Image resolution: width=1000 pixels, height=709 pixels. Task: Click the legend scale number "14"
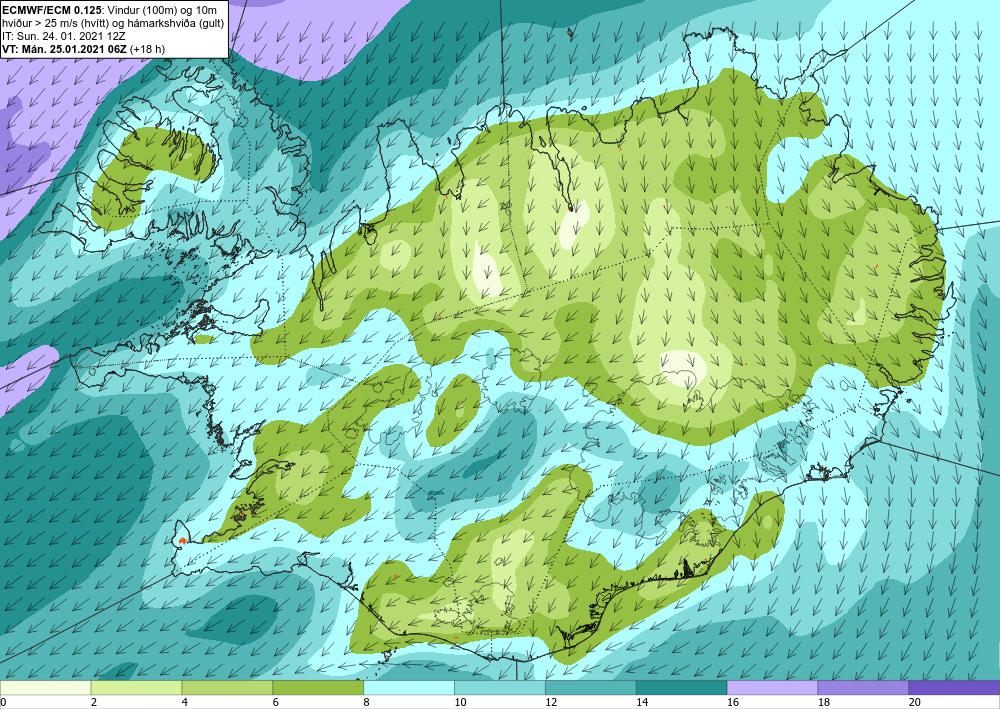pyautogui.click(x=642, y=703)
